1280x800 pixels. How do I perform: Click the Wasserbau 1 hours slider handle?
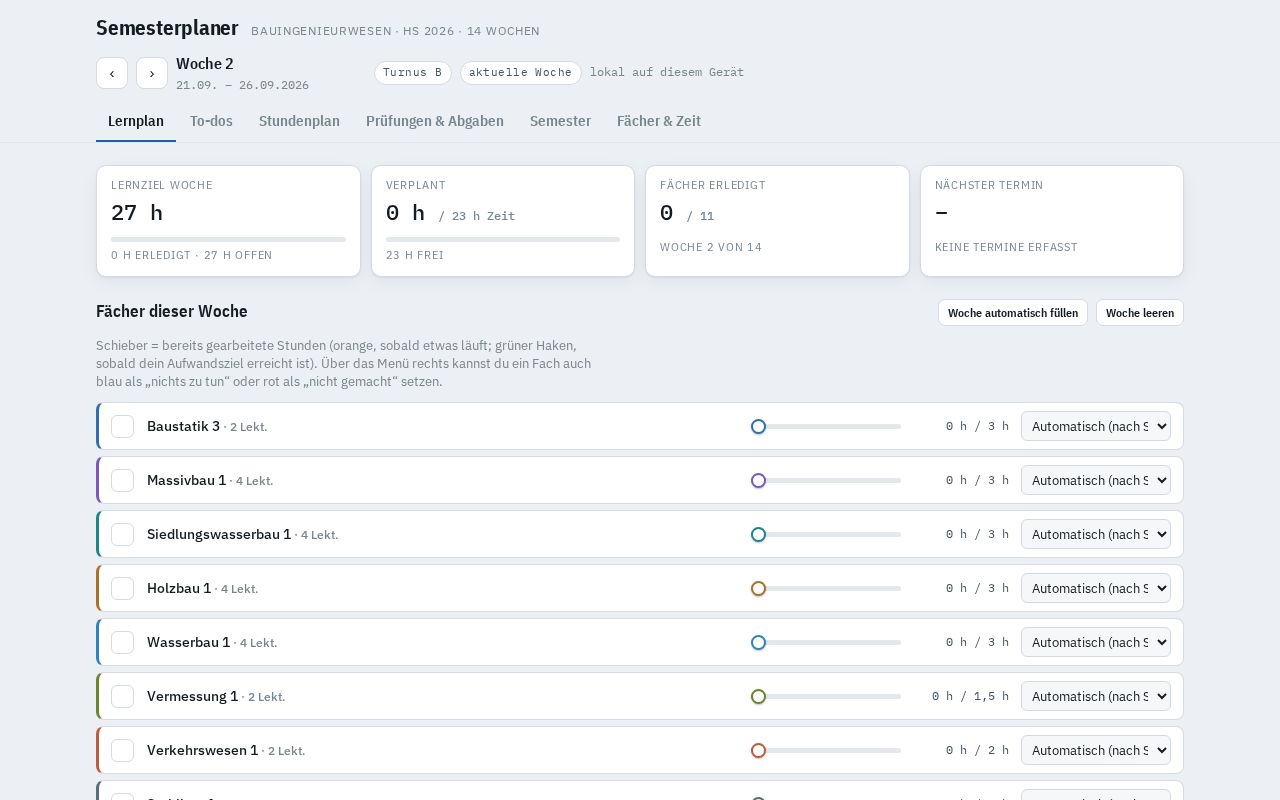[758, 643]
